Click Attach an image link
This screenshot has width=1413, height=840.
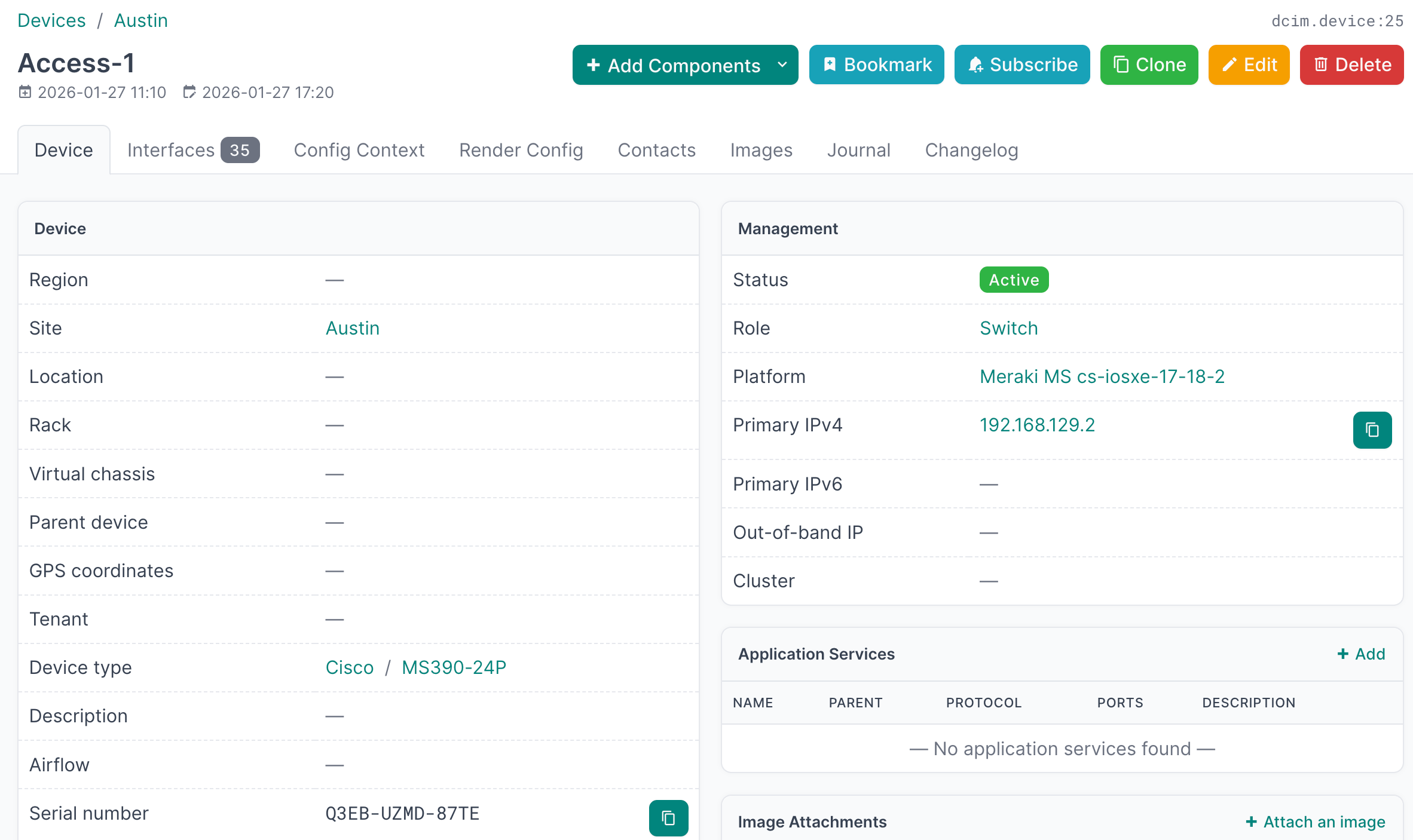(1315, 821)
